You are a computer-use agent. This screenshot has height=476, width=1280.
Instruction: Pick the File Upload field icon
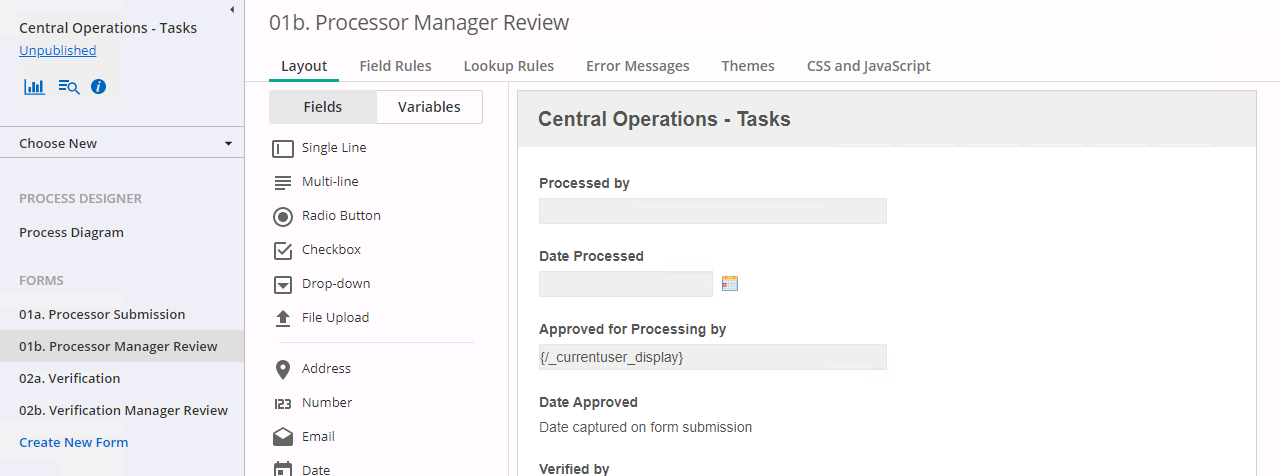[283, 318]
